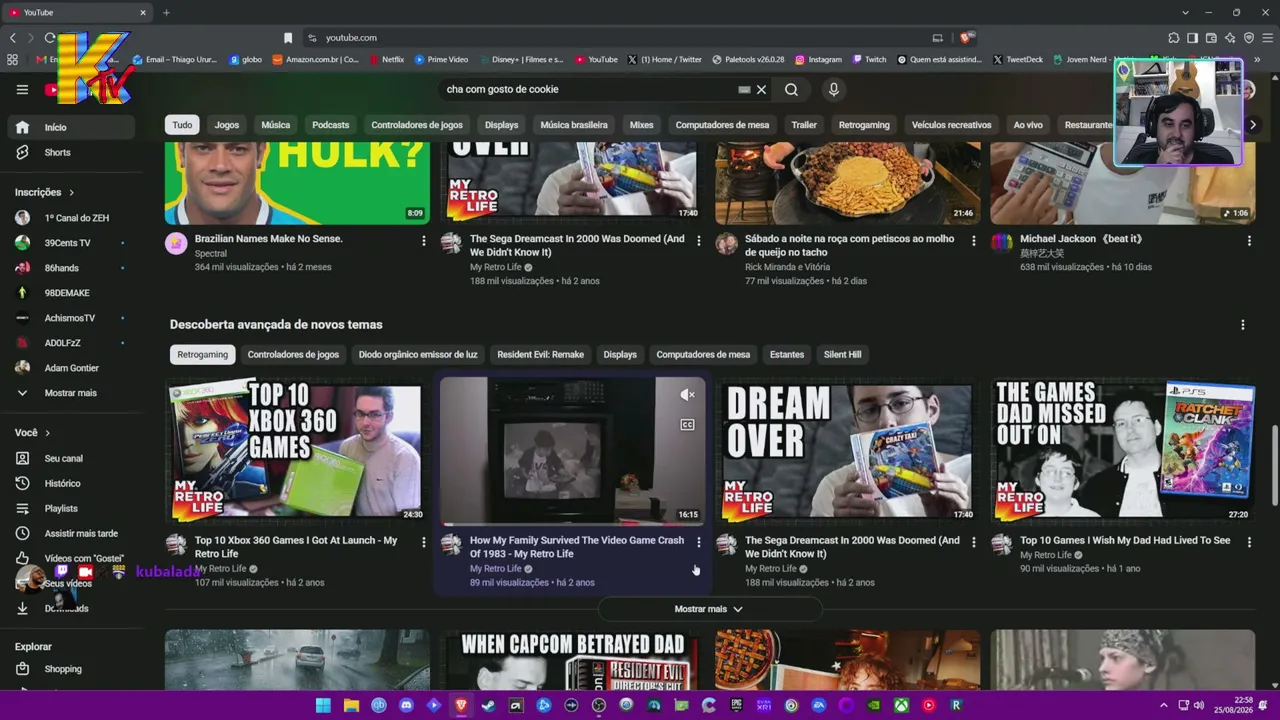
Task: Open the Brave Wallet icon
Action: [1211, 38]
